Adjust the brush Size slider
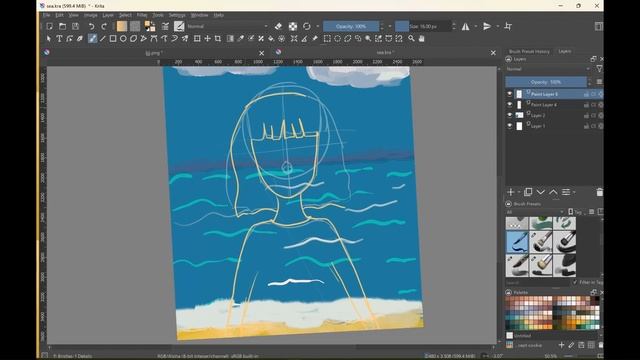This screenshot has width=640, height=360. [x=422, y=26]
